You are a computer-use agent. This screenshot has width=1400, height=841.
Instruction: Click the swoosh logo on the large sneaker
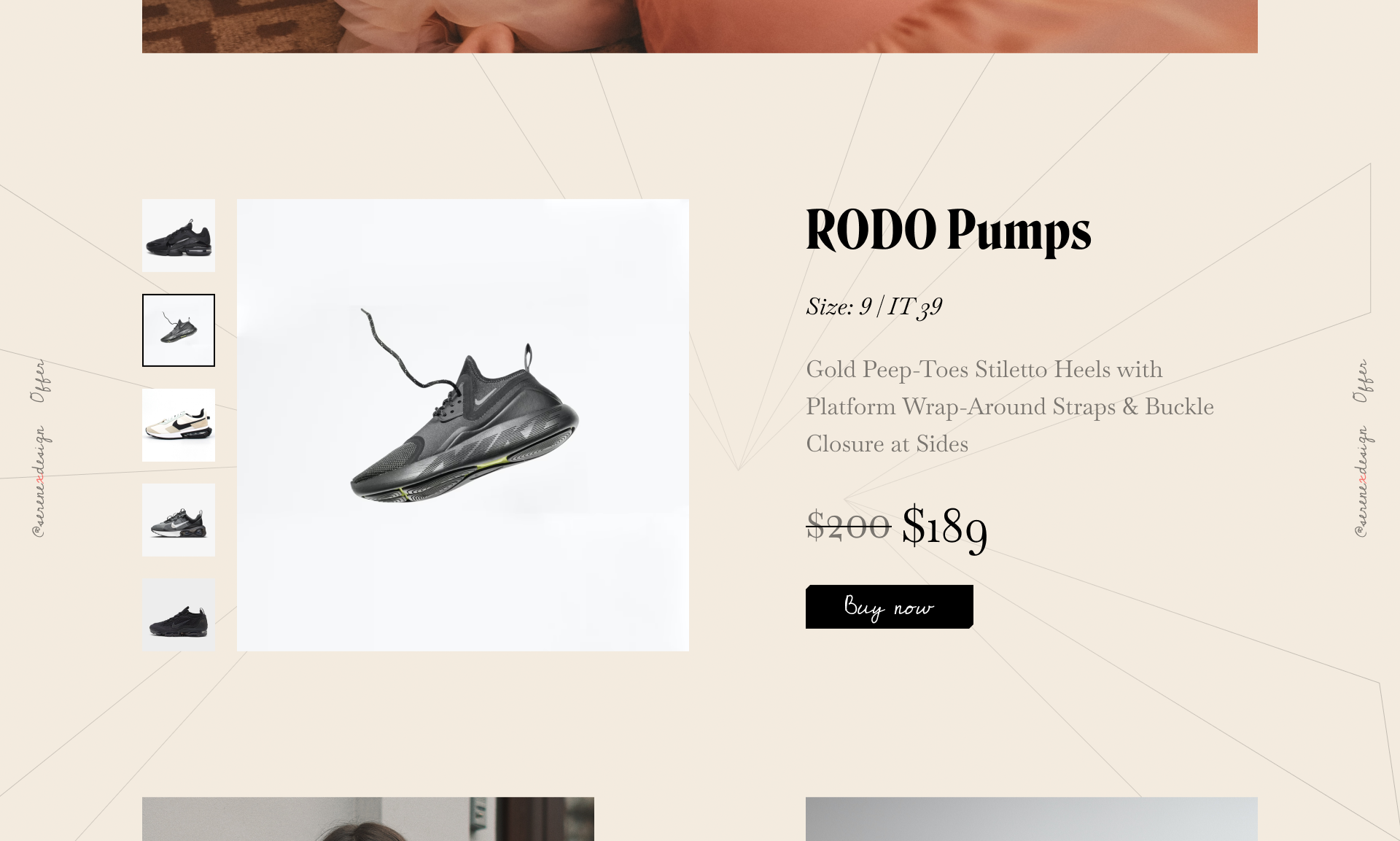pos(486,398)
